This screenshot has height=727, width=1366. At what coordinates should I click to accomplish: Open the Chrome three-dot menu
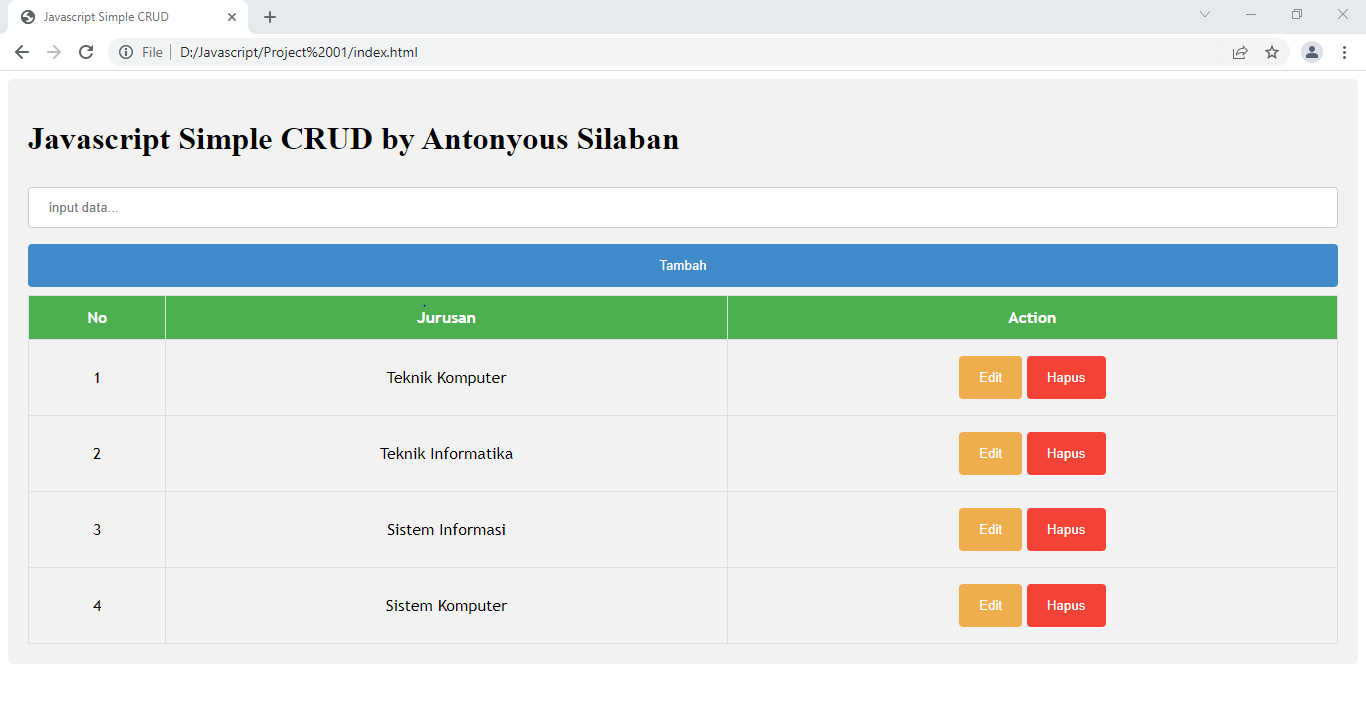coord(1344,52)
